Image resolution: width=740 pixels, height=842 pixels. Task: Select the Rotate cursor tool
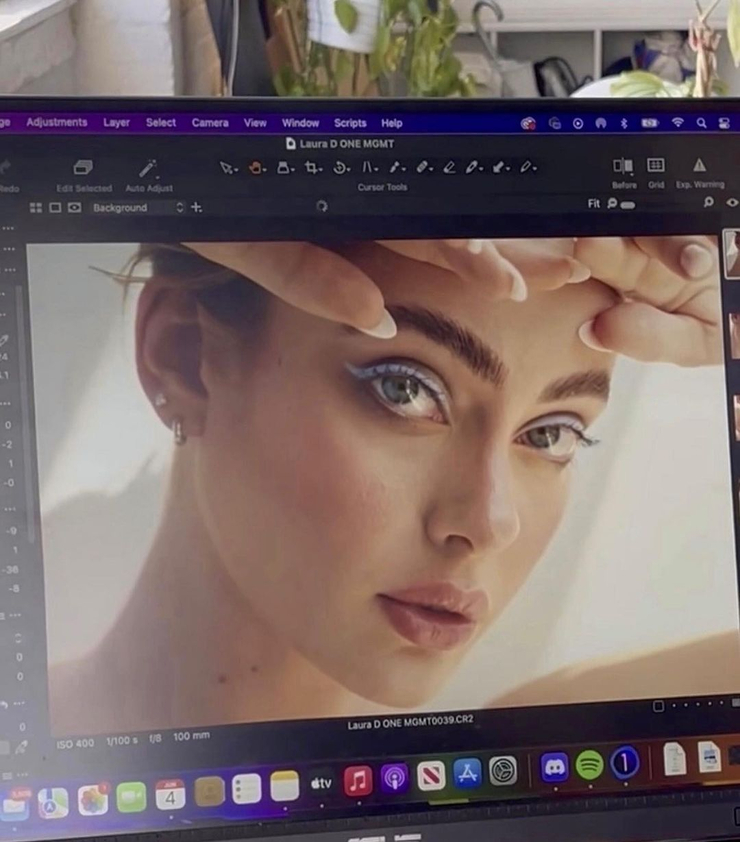341,167
